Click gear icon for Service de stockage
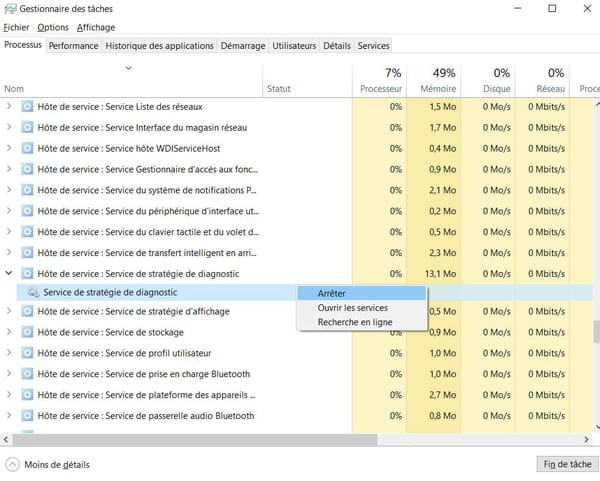Image resolution: width=600 pixels, height=481 pixels. pyautogui.click(x=27, y=332)
